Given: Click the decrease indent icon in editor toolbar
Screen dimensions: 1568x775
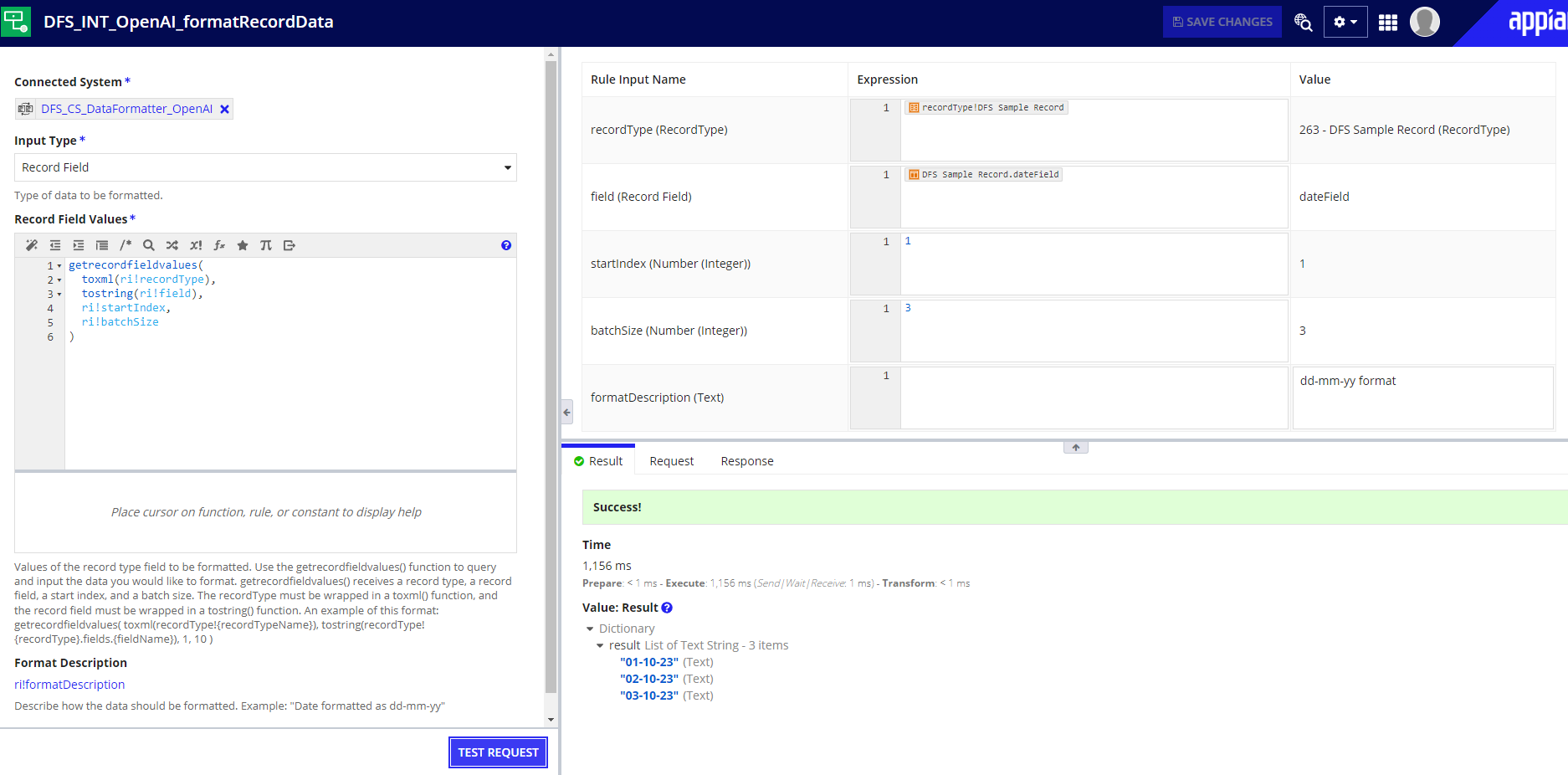Looking at the screenshot, I should point(55,245).
